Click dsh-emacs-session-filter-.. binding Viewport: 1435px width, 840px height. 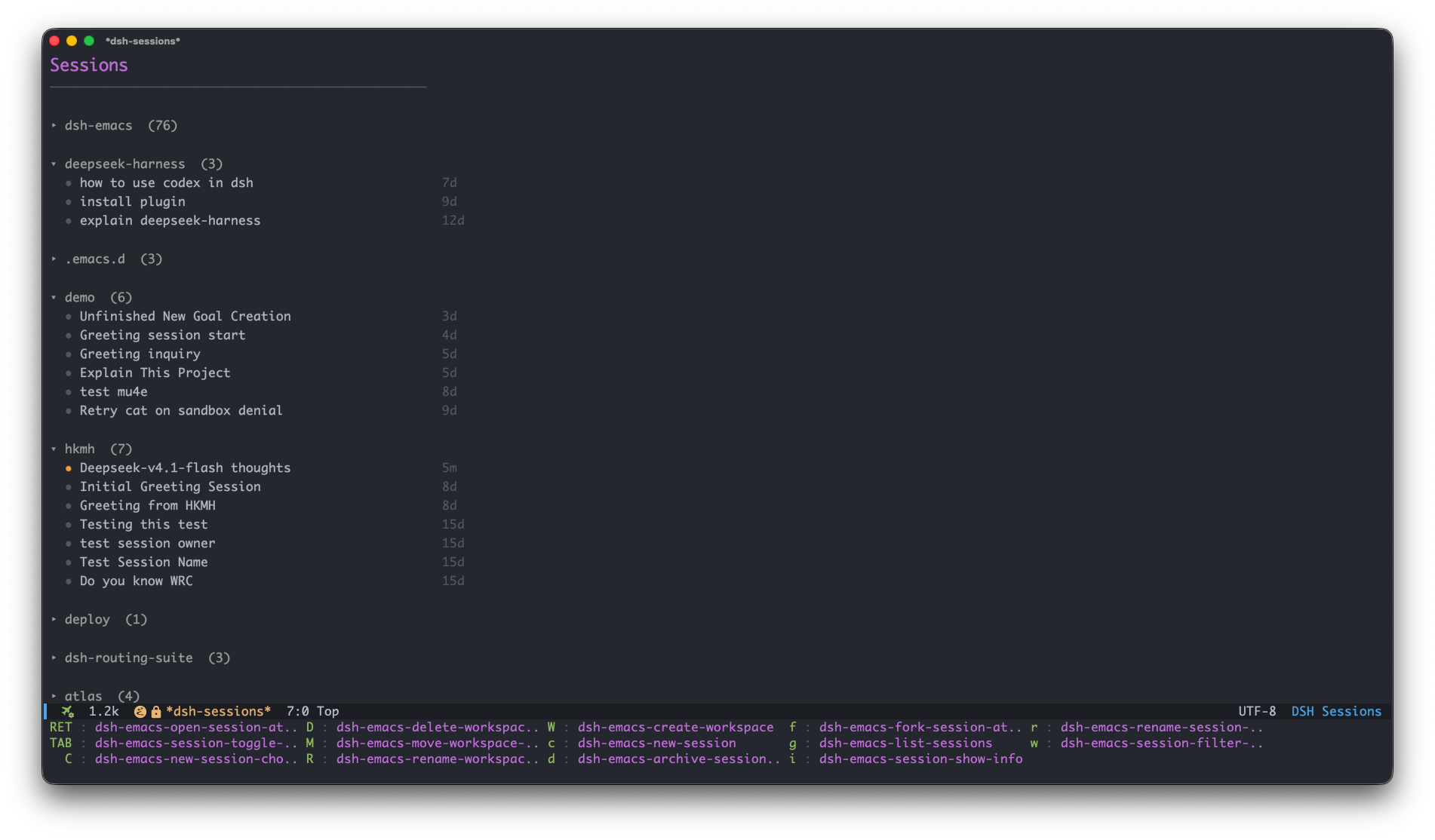click(x=1162, y=743)
